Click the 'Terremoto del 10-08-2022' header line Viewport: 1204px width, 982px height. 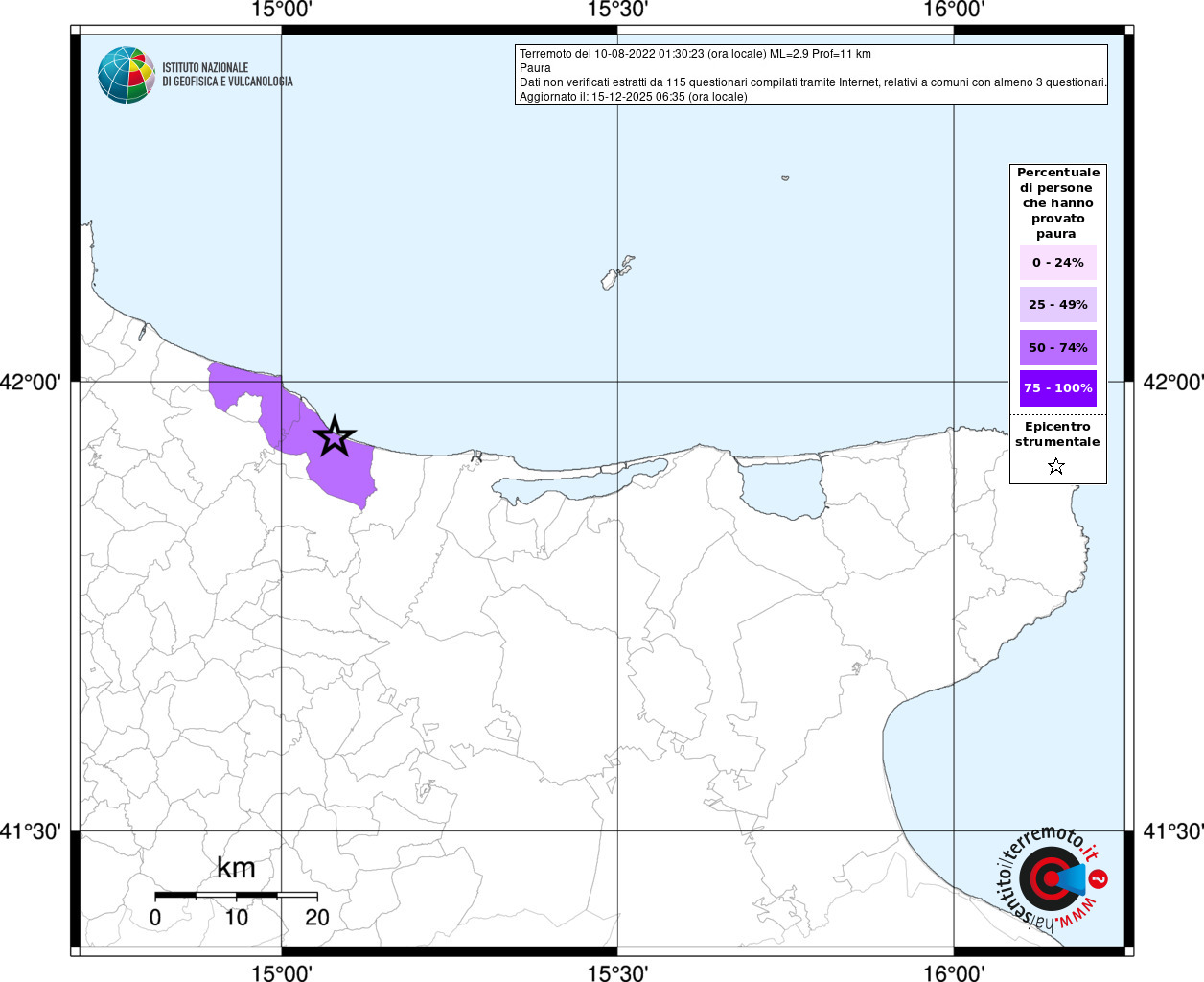(x=695, y=54)
